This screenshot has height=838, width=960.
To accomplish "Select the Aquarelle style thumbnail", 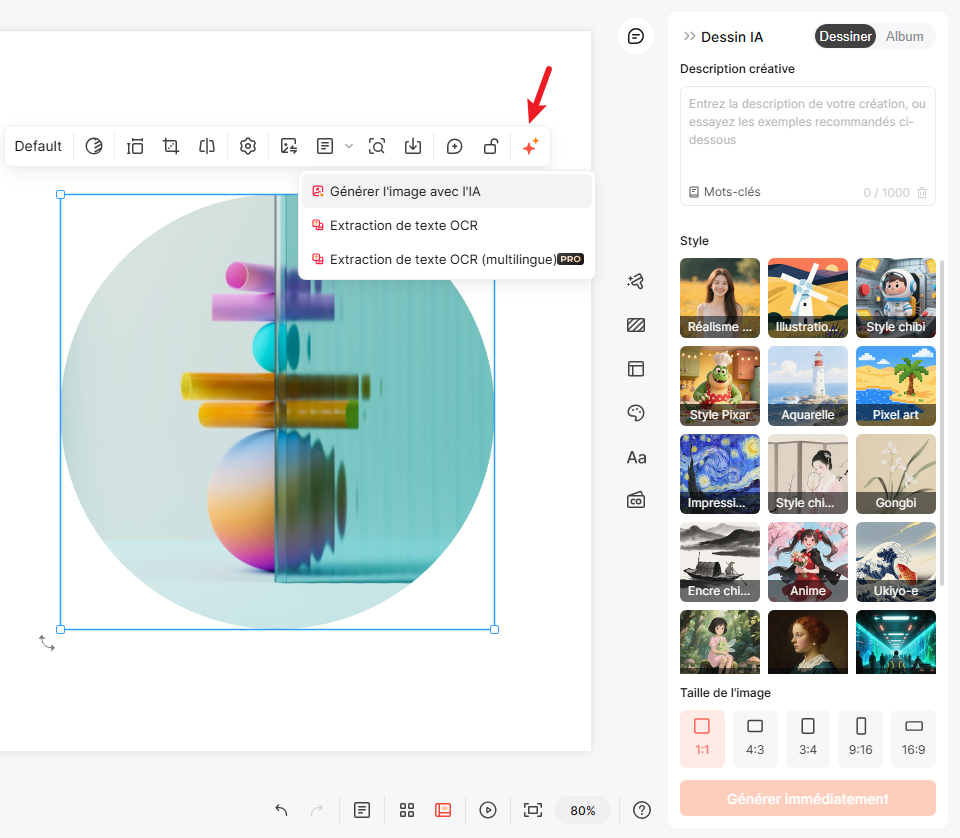I will [x=808, y=386].
